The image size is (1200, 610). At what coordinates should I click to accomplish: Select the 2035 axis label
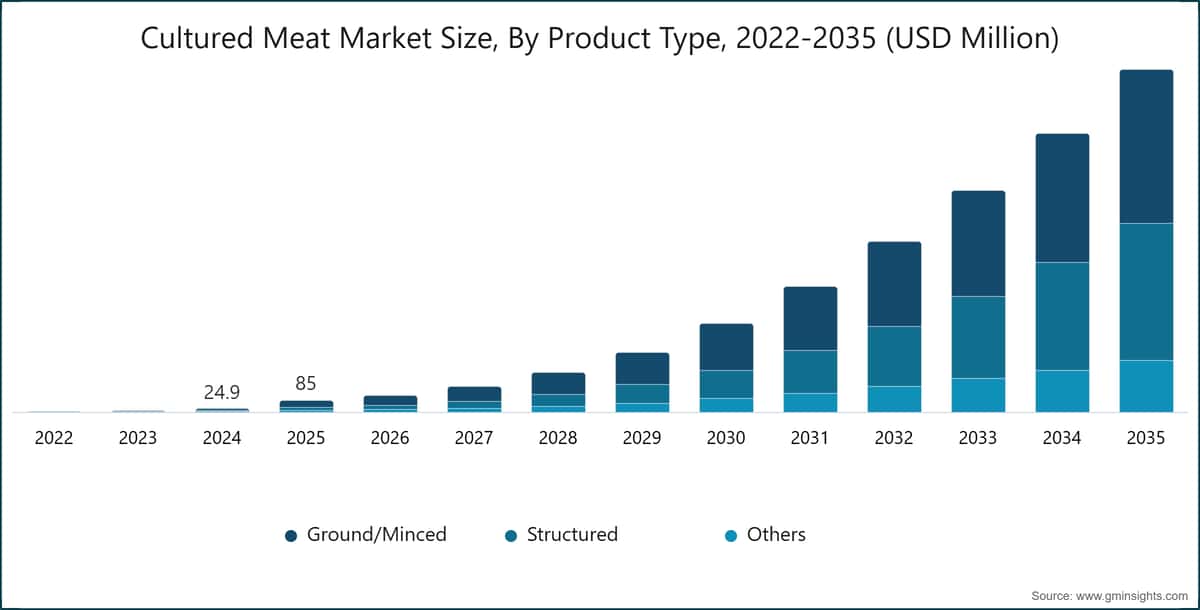pyautogui.click(x=1146, y=438)
